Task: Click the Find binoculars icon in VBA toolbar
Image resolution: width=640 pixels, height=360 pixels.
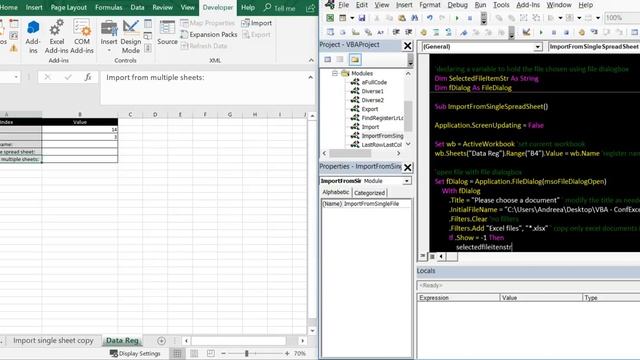Action: (415, 18)
